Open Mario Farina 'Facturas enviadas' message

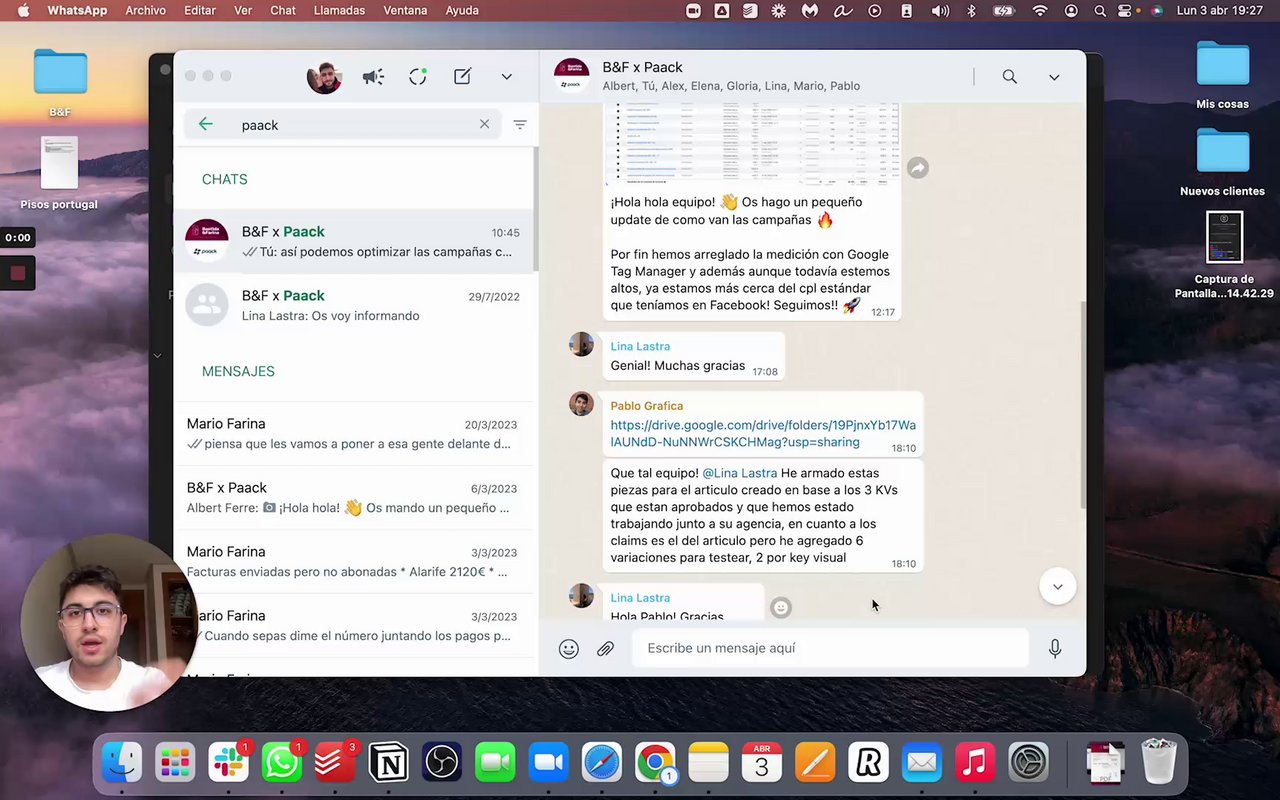[354, 562]
